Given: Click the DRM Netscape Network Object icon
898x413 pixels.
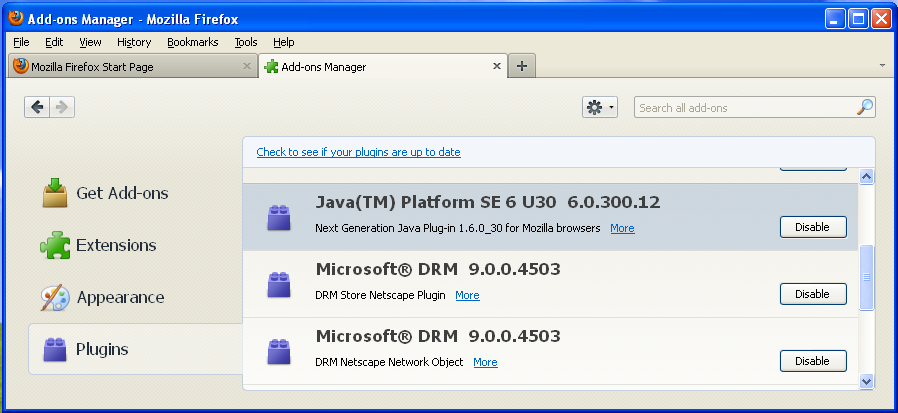Looking at the screenshot, I should (x=279, y=352).
